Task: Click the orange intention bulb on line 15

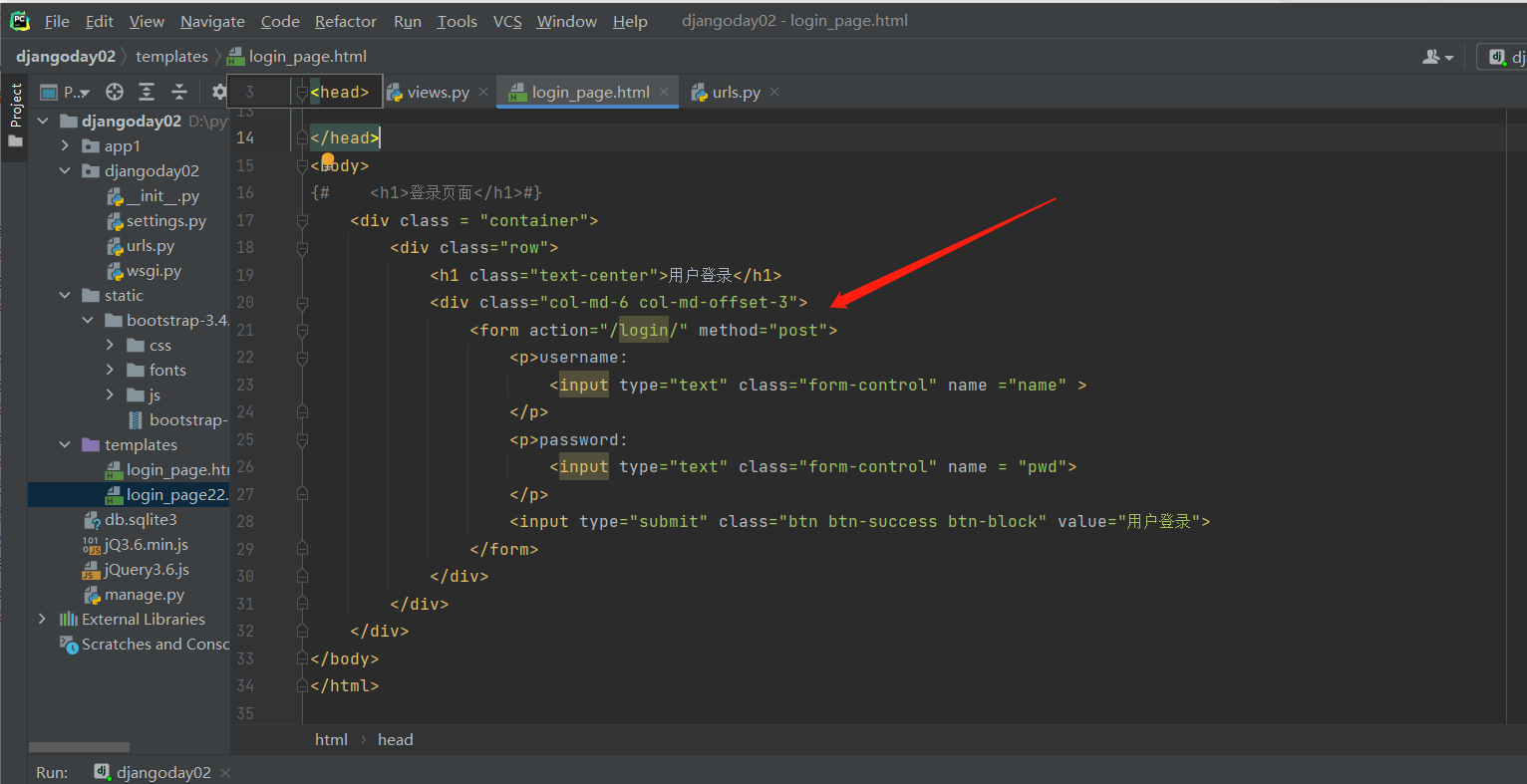Action: click(x=328, y=159)
